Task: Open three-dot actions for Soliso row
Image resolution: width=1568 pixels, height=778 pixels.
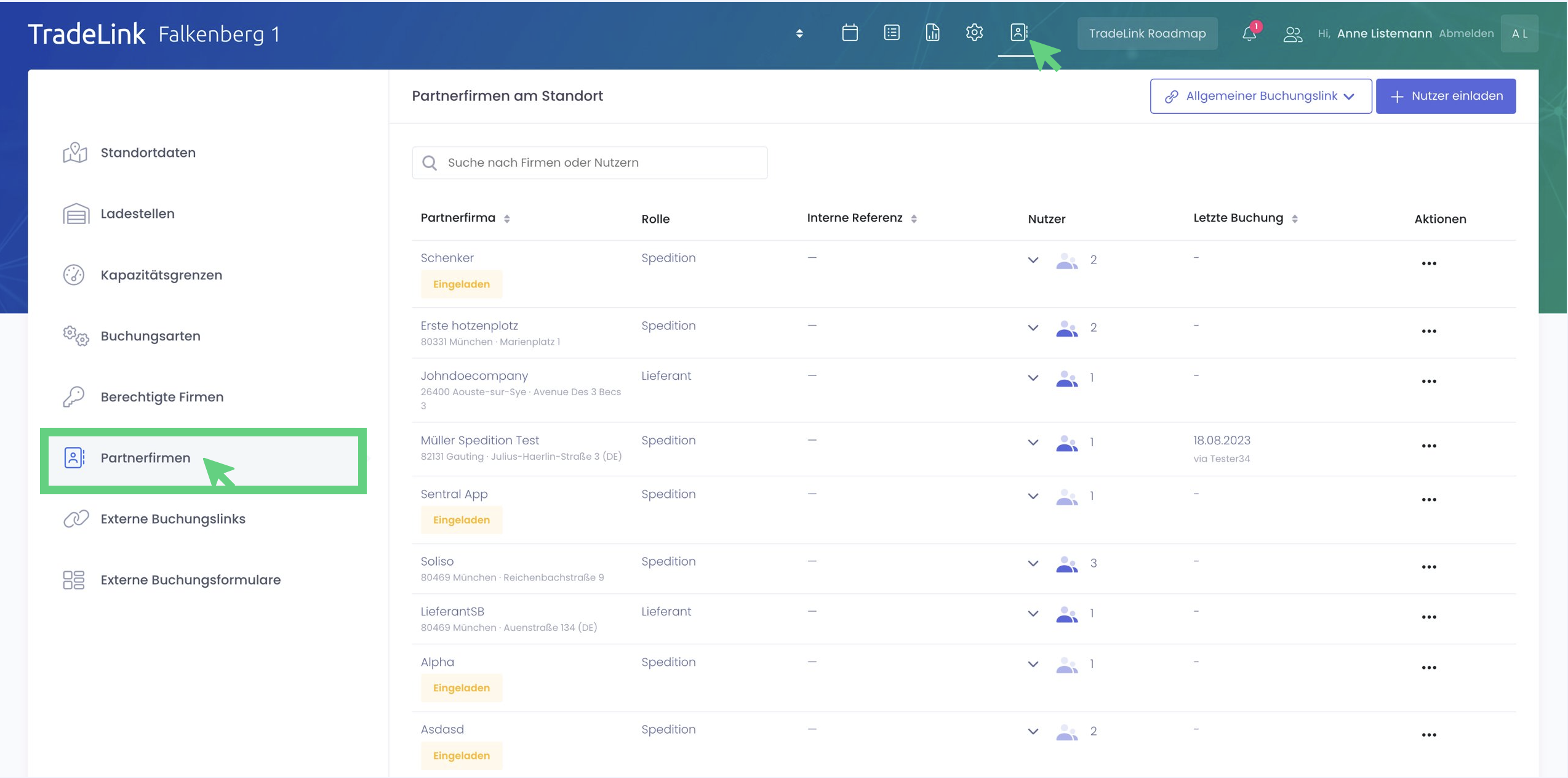Action: (x=1428, y=567)
